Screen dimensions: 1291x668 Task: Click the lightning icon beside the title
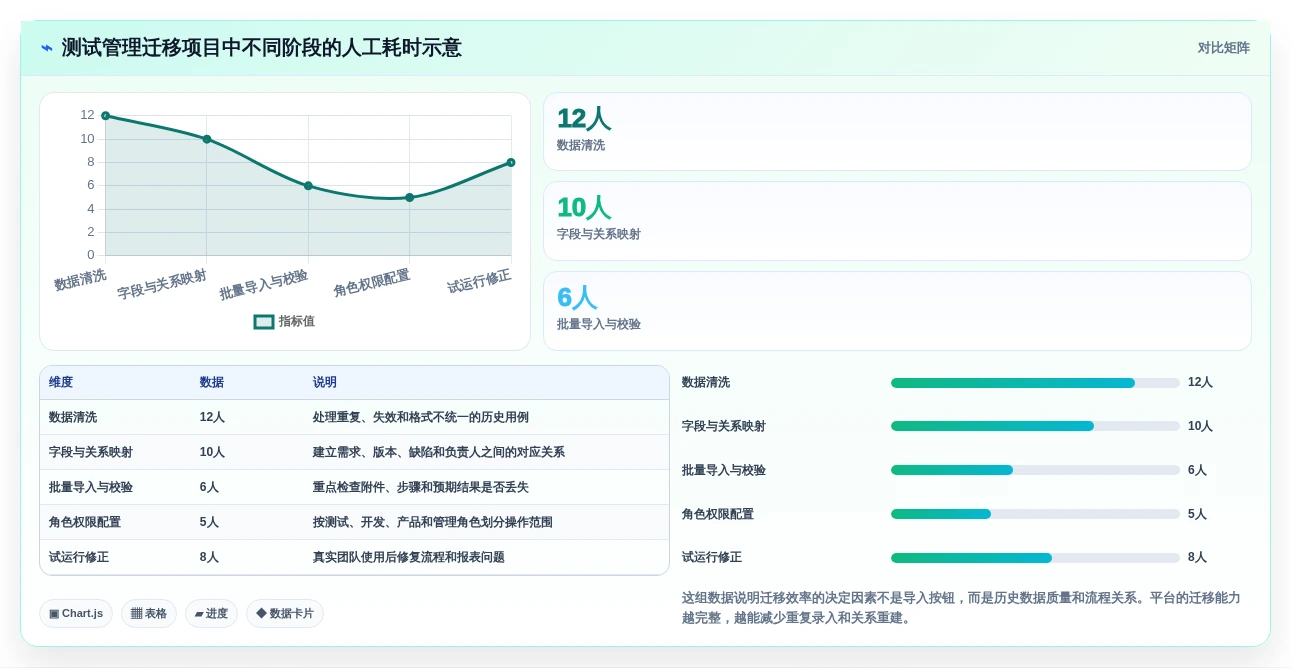[x=47, y=48]
